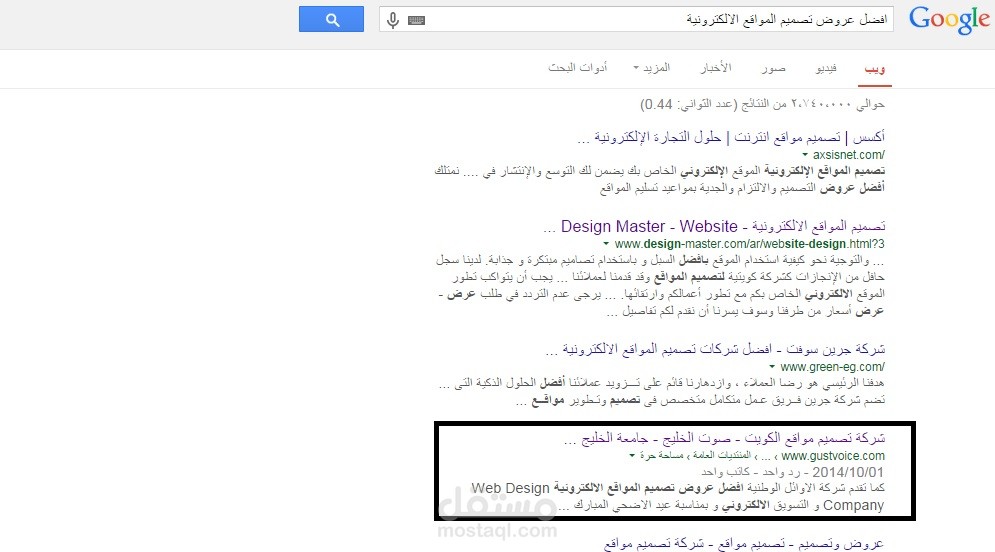Open شركة جرين سوفت result title

click(x=715, y=350)
